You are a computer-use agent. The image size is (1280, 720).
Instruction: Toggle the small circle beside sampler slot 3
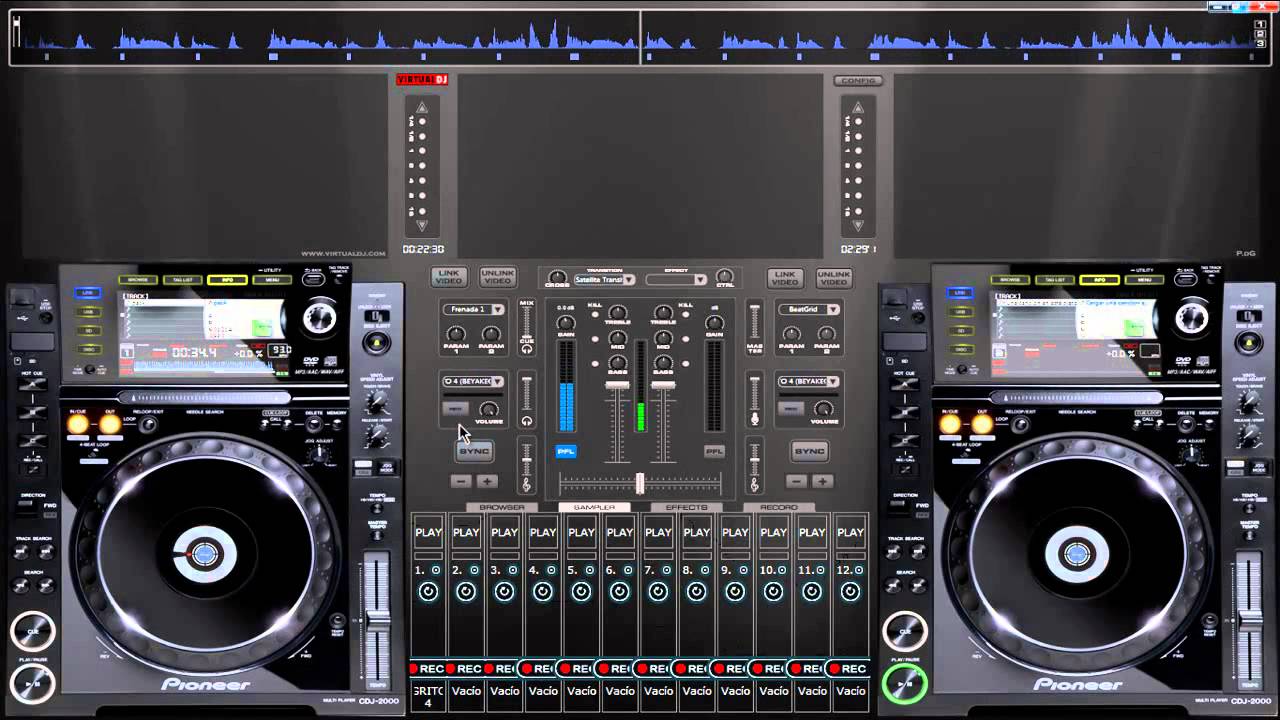[513, 570]
